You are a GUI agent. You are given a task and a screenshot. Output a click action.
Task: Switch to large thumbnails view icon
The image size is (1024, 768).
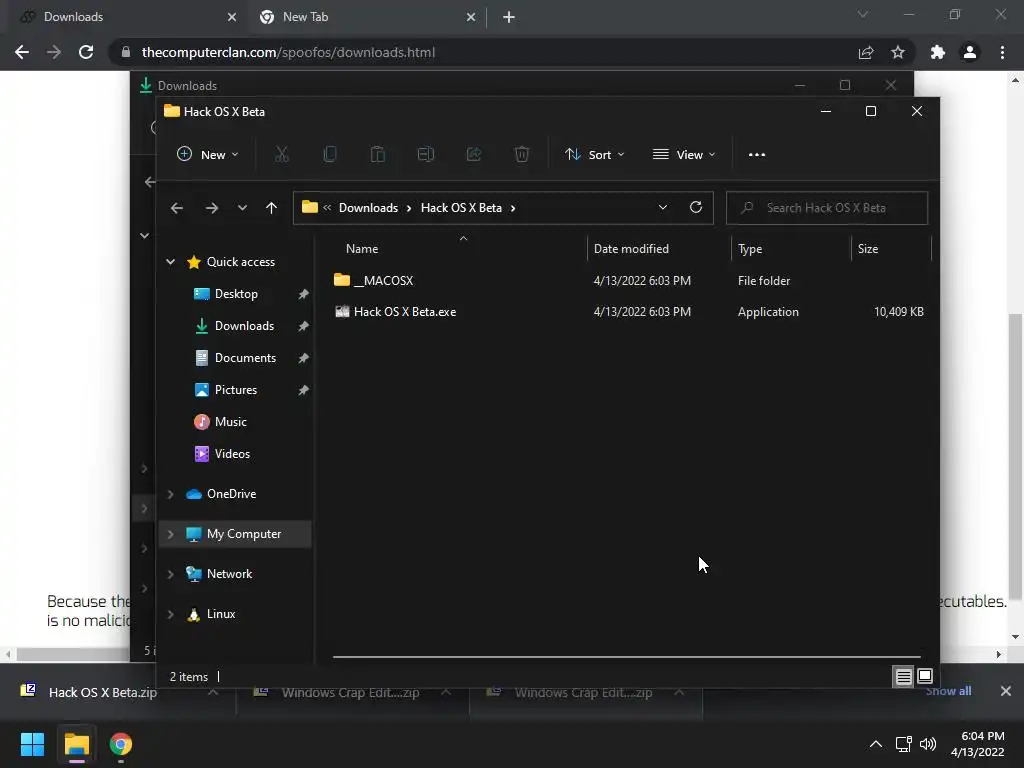pos(925,676)
